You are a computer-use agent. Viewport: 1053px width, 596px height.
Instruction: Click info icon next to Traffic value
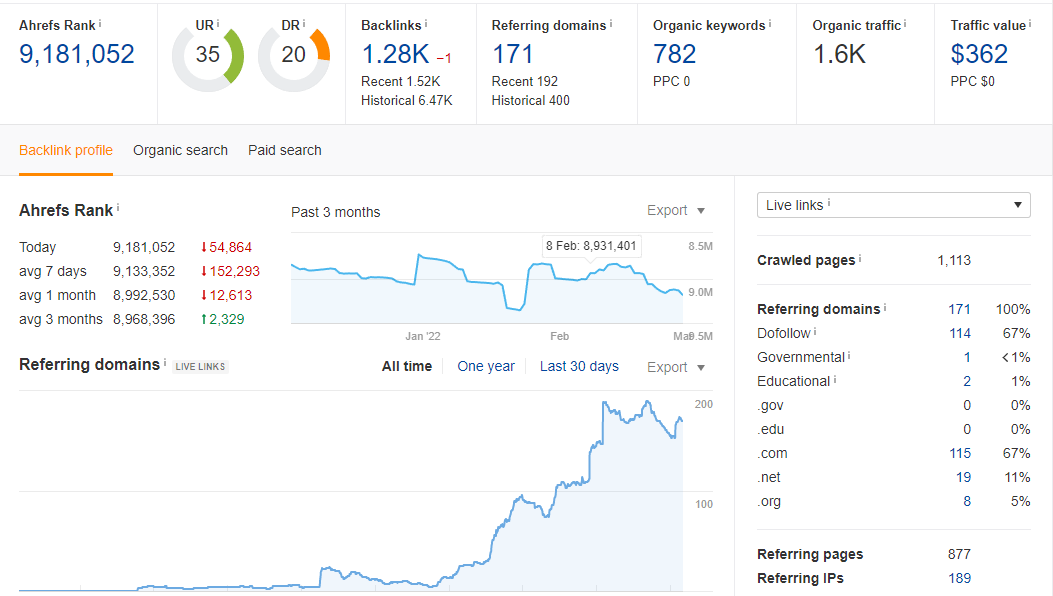[x=1029, y=24]
